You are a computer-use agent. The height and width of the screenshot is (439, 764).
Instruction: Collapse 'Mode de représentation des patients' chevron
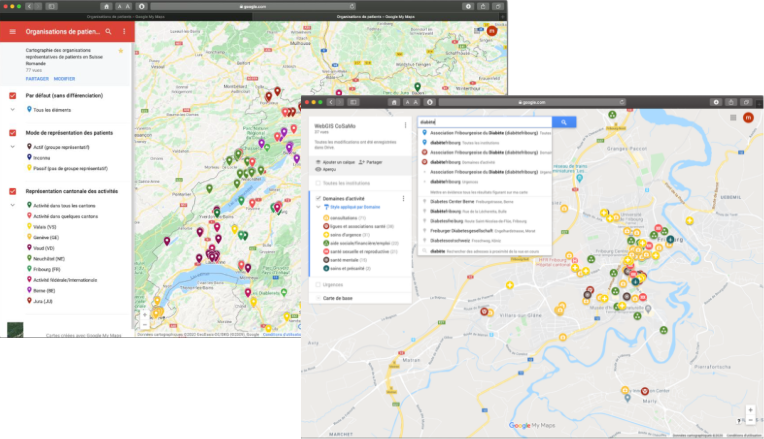(x=13, y=147)
